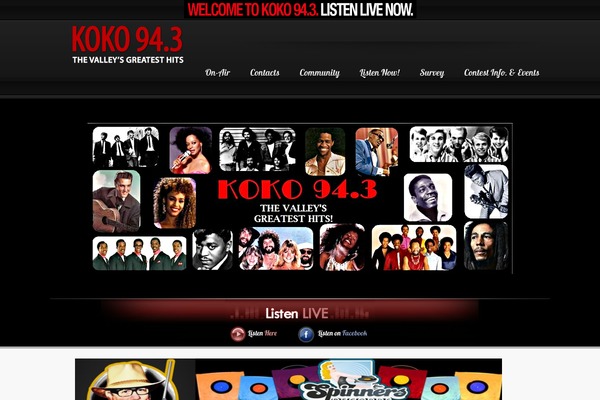Click the Welcome to KOKO 94.3 Listen Live Now banner

[300, 10]
